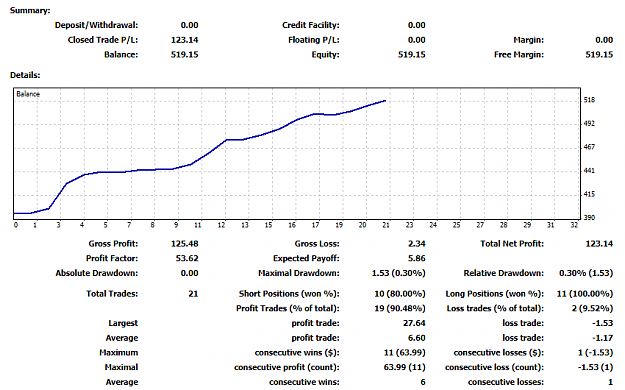Click the Summary heading
This screenshot has width=625, height=390.
pyautogui.click(x=30, y=10)
